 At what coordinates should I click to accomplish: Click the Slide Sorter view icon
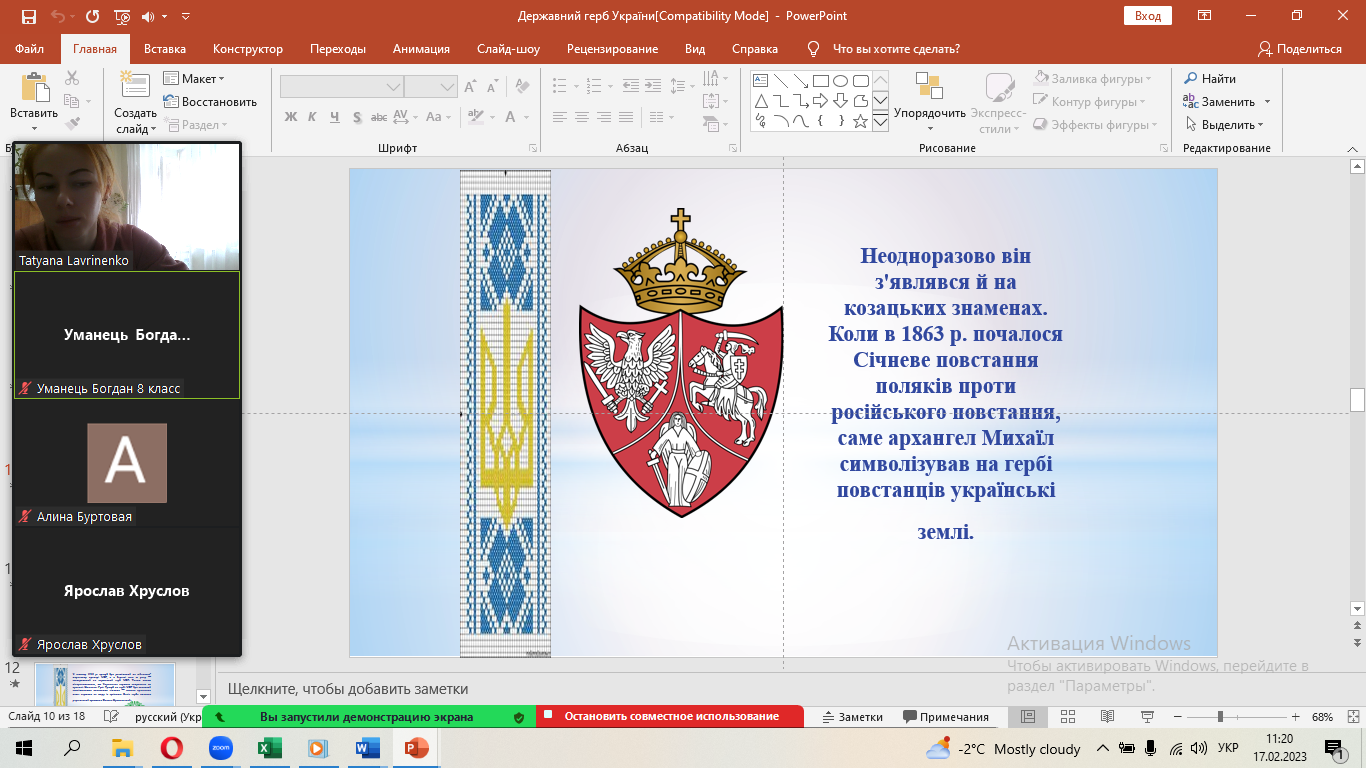coord(1067,717)
